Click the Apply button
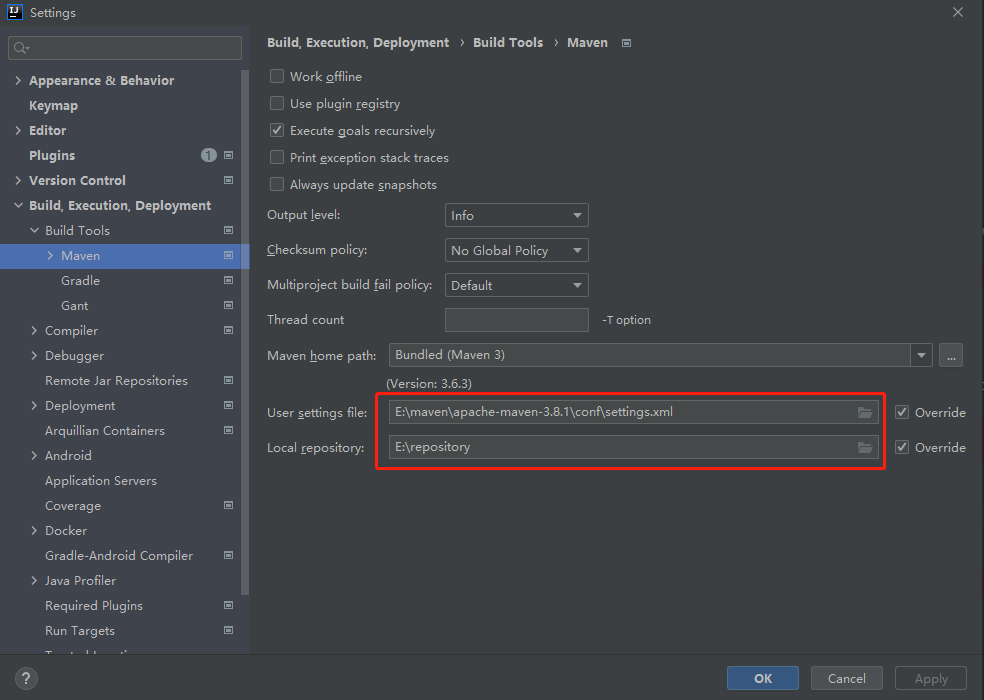Viewport: 984px width, 700px height. coord(931,678)
